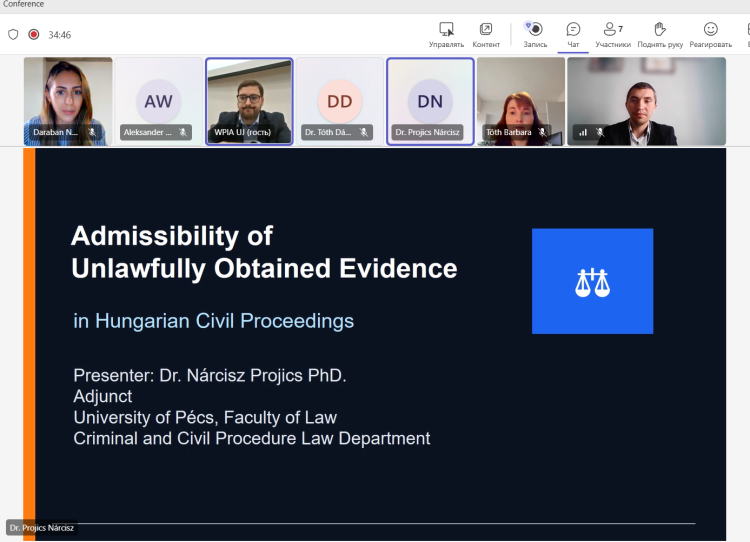The image size is (750, 542).
Task: Click the DN avatar circle
Action: tap(430, 101)
